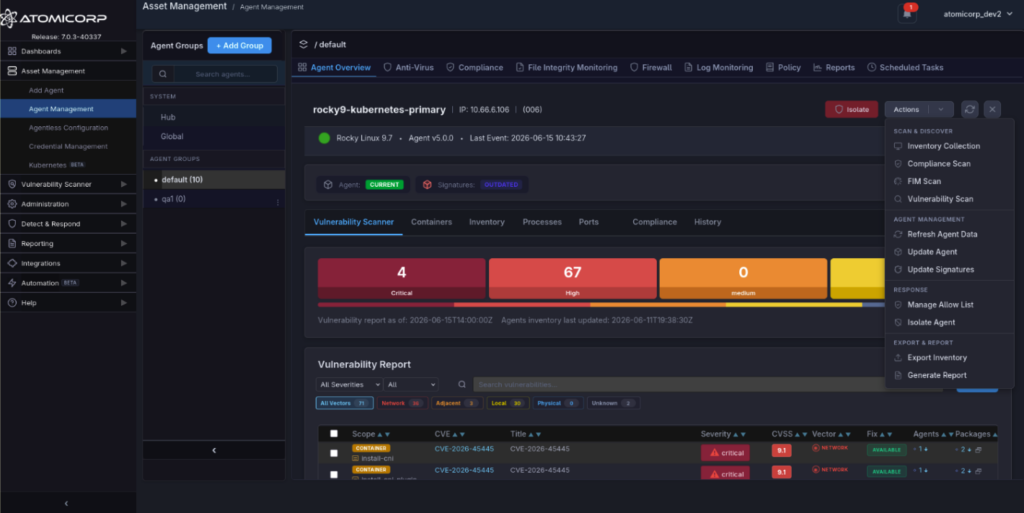Open the CVE-2026-45445 link in install-cni row
The width and height of the screenshot is (1024, 513).
464,449
